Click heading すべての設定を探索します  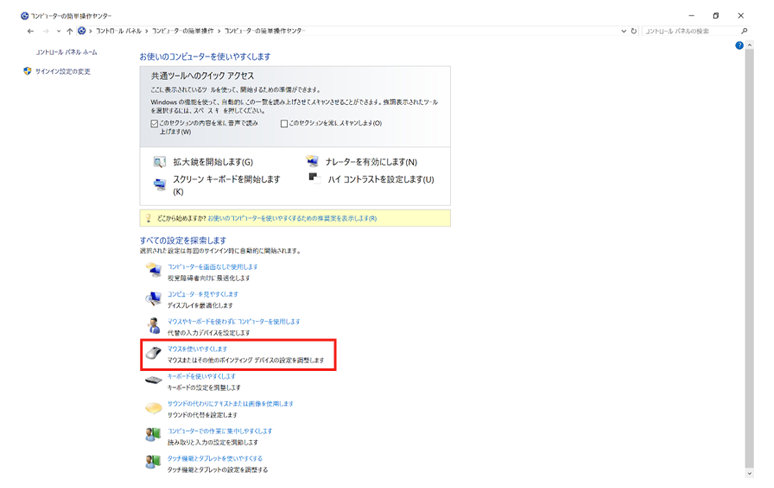(x=183, y=240)
